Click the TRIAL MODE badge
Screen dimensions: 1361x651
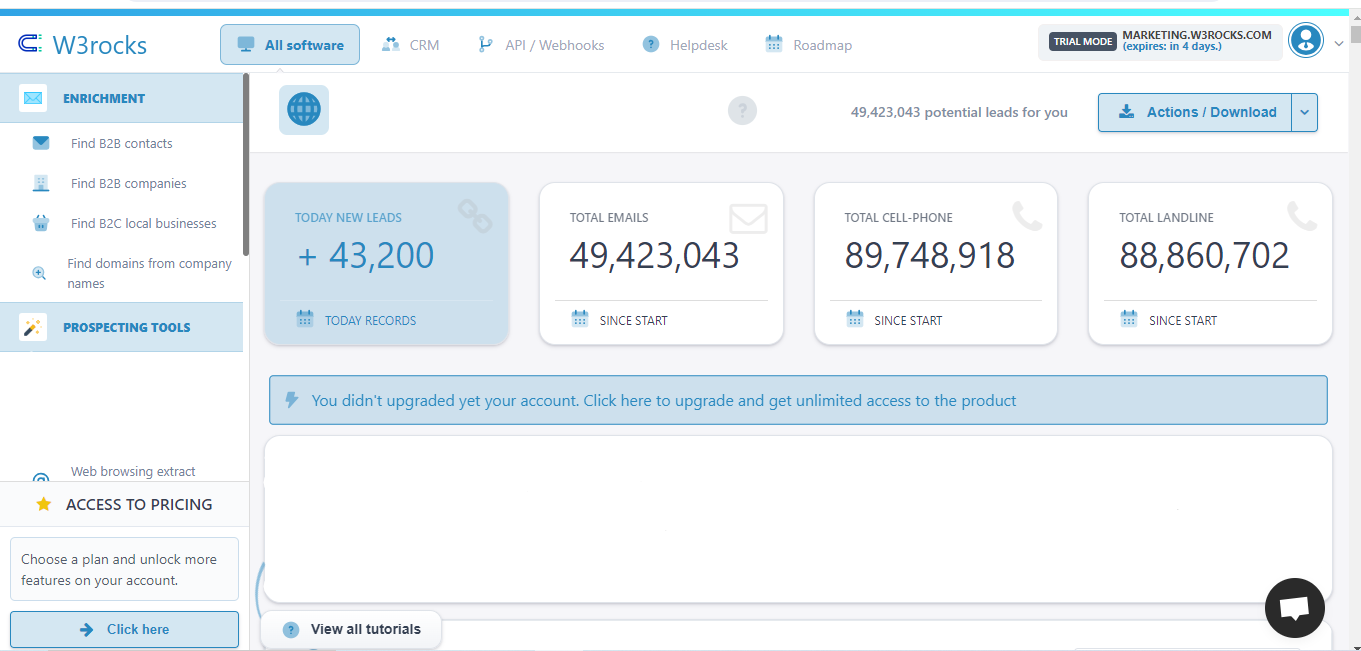(x=1083, y=42)
